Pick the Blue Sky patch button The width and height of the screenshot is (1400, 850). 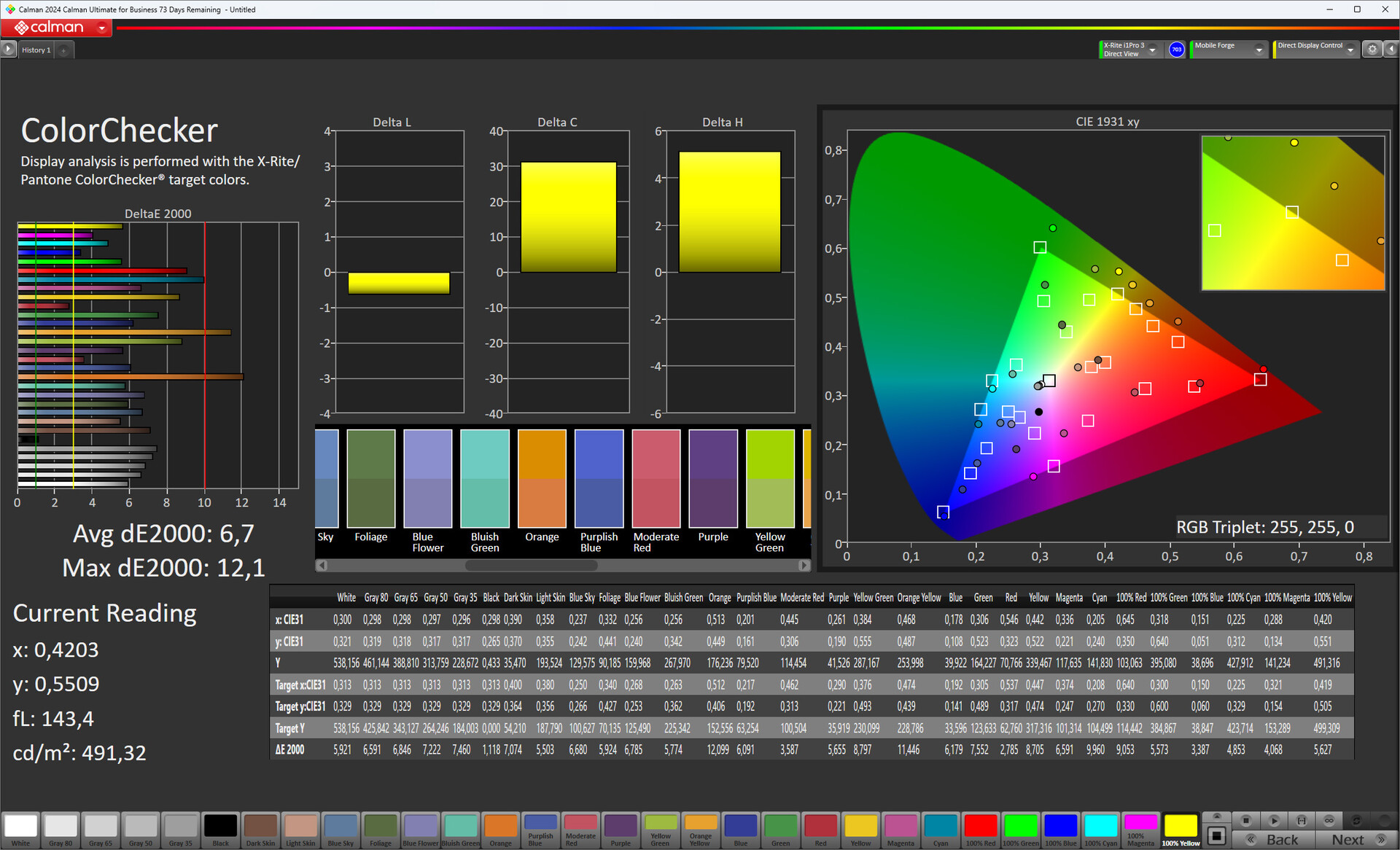pos(341,830)
